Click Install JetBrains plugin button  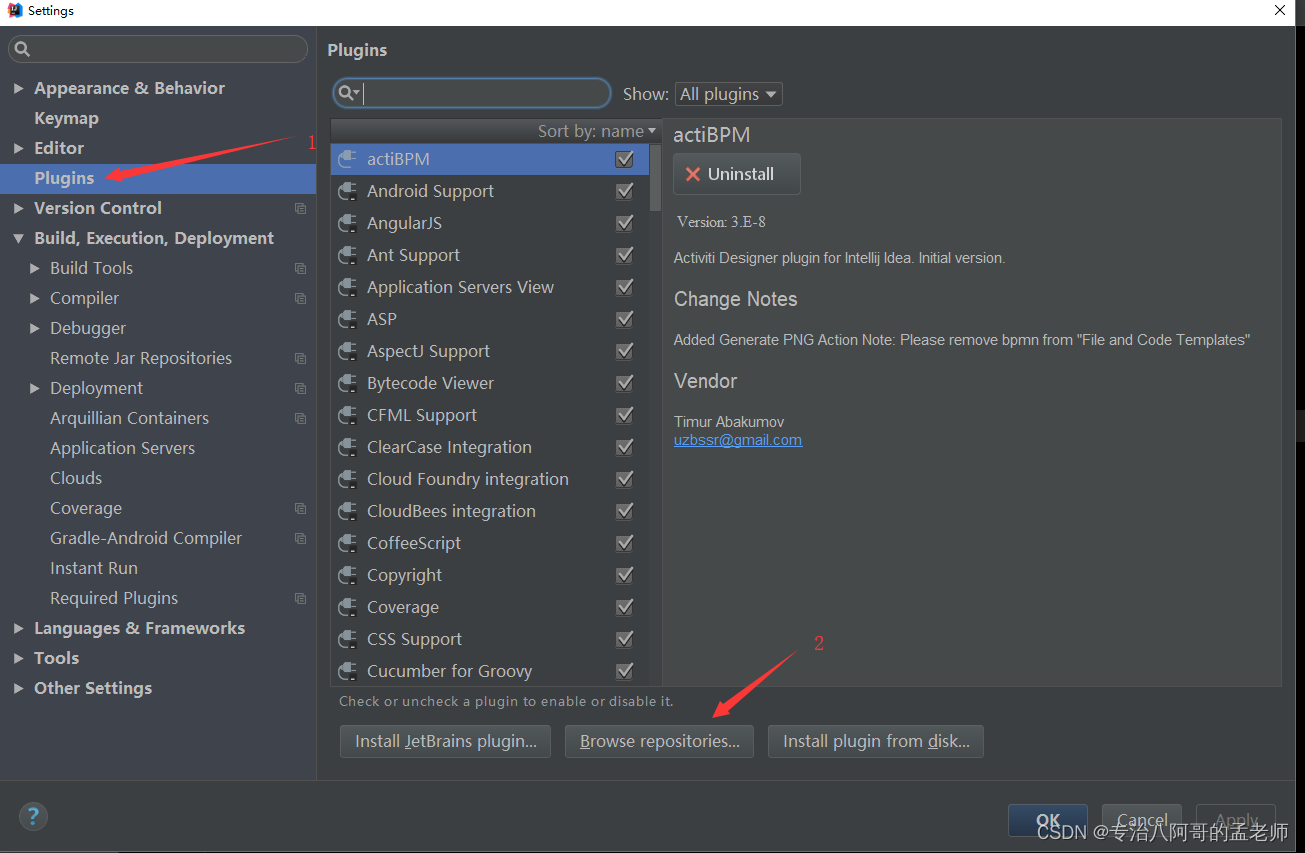(445, 741)
